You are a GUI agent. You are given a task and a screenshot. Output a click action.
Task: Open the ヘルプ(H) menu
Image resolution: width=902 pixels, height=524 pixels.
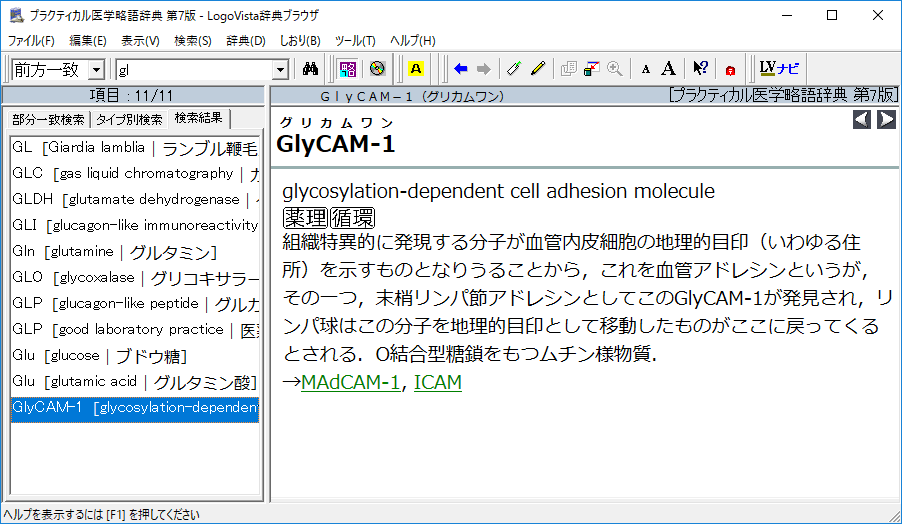coord(412,41)
